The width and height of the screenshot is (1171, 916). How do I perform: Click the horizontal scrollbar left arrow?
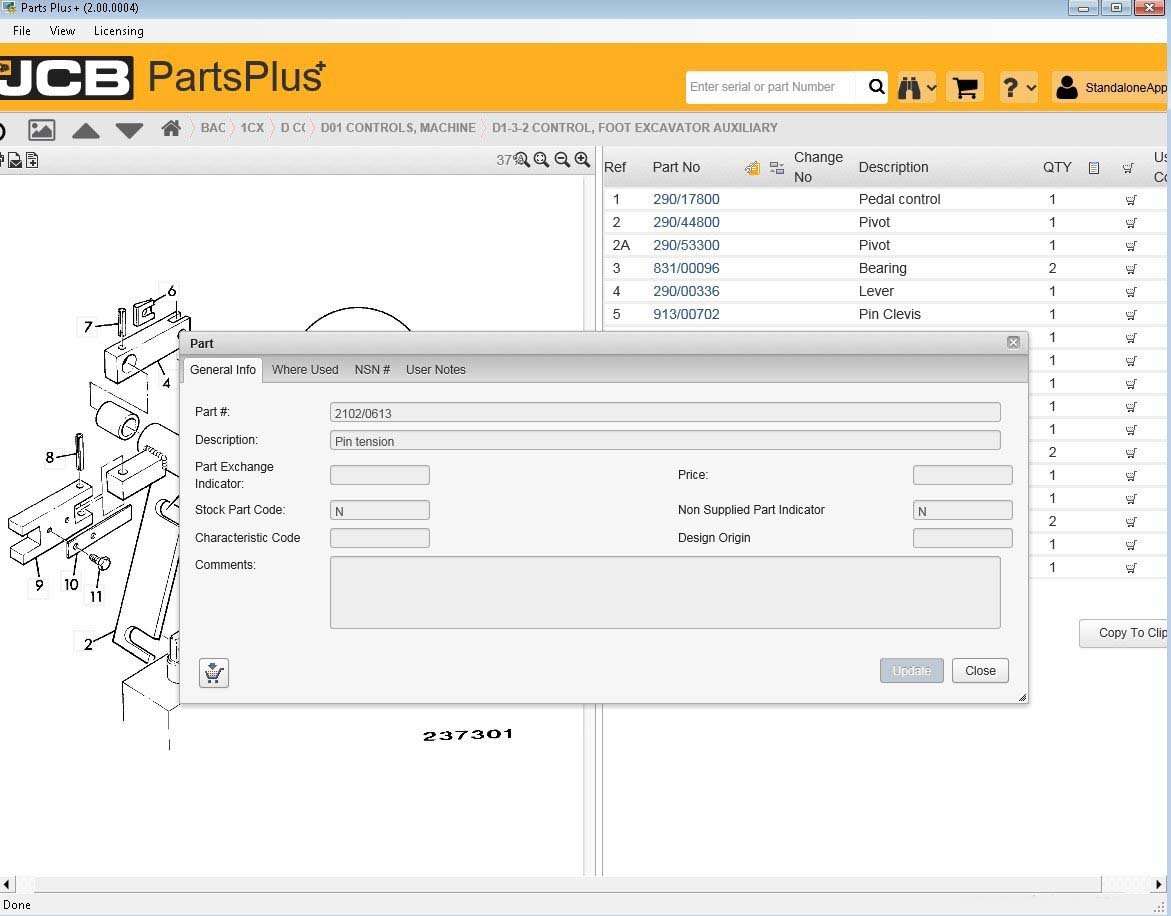coord(7,885)
